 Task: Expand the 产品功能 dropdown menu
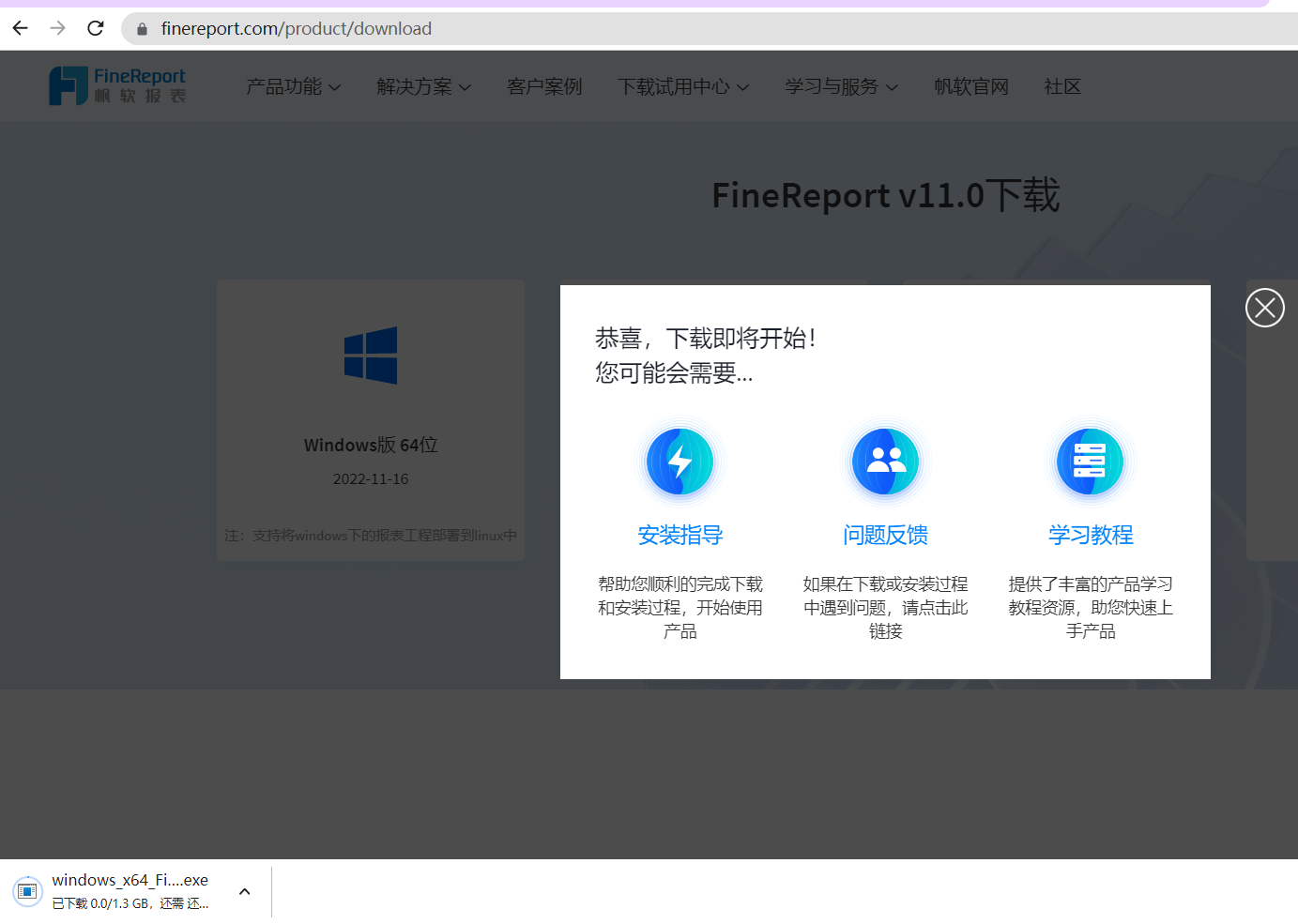click(293, 86)
